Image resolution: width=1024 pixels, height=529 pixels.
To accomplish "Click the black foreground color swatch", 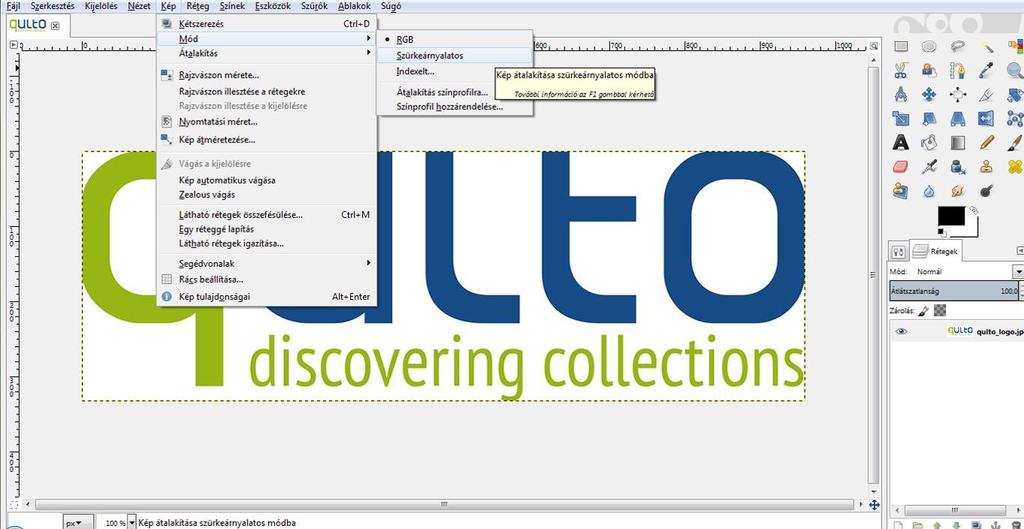I will [x=952, y=217].
